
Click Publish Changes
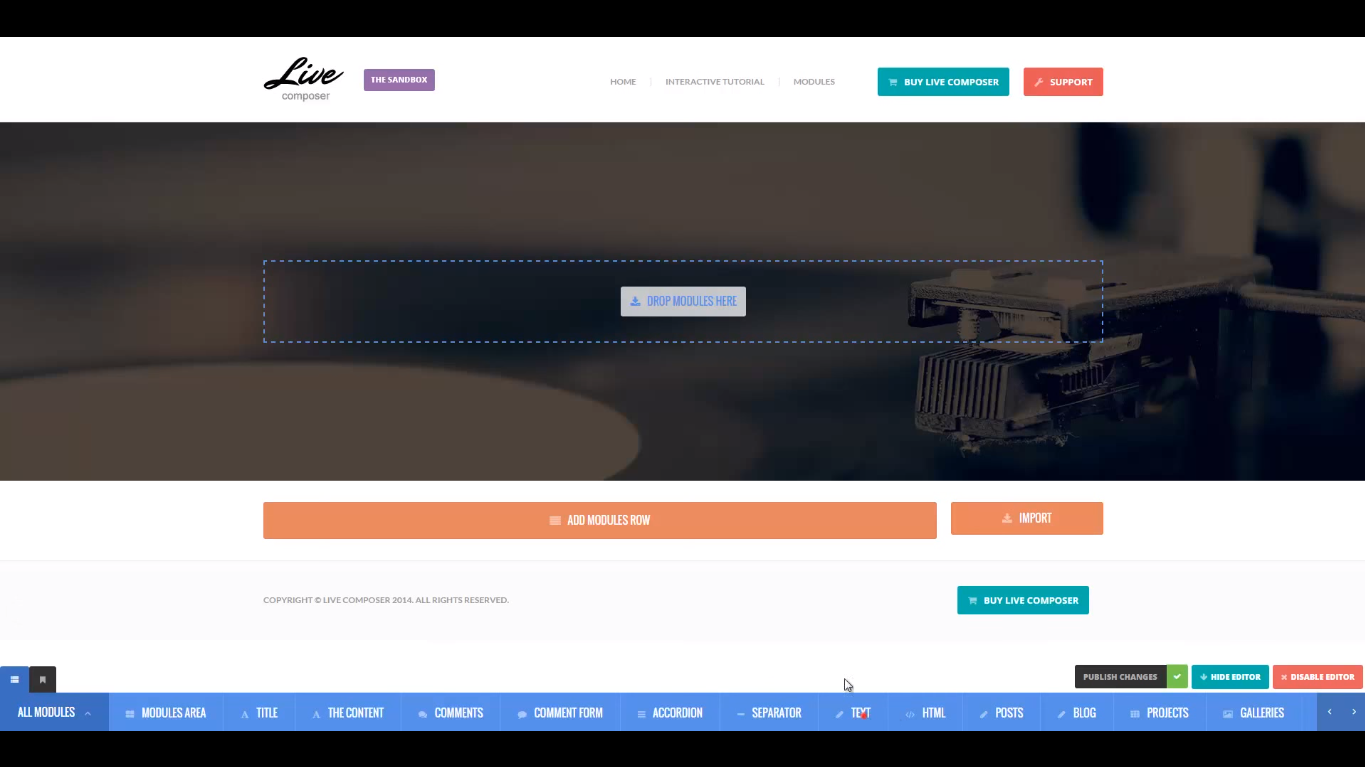click(x=1120, y=677)
